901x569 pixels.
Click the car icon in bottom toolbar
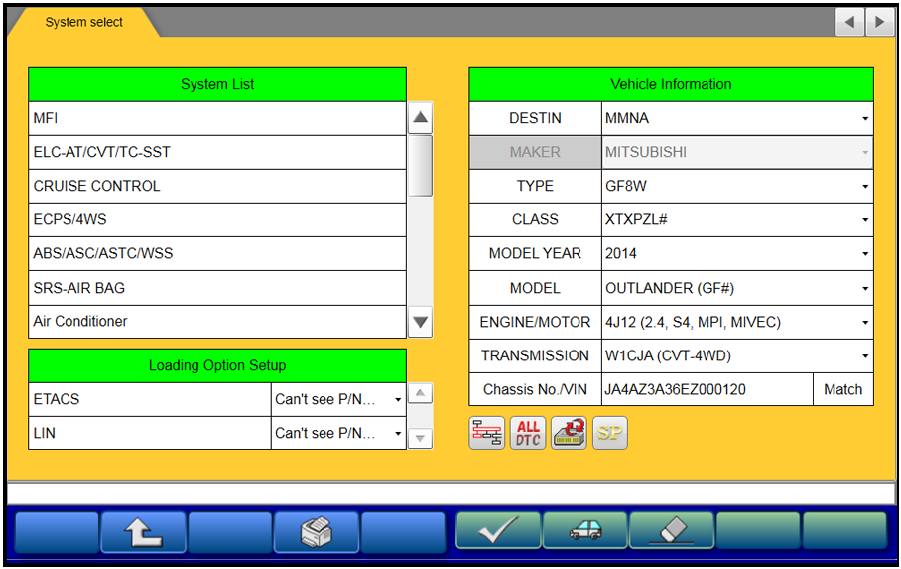click(x=585, y=532)
